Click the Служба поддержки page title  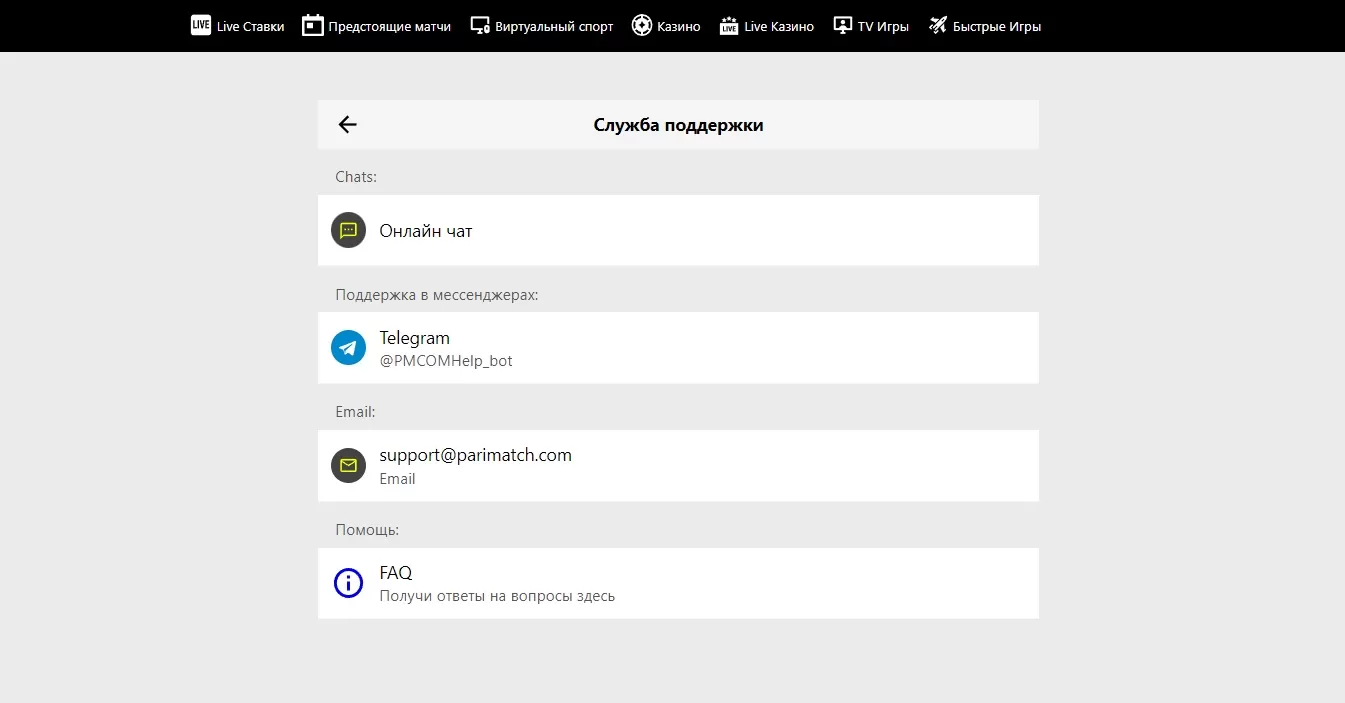click(x=678, y=125)
